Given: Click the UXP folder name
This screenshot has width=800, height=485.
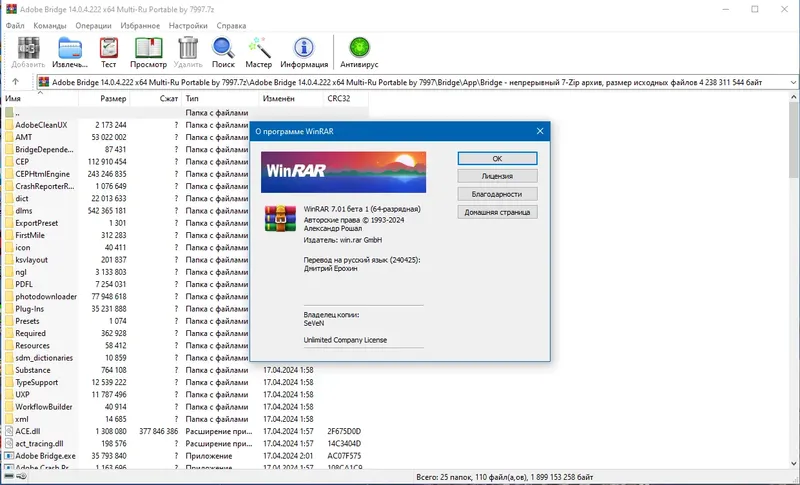Looking at the screenshot, I should (x=22, y=394).
